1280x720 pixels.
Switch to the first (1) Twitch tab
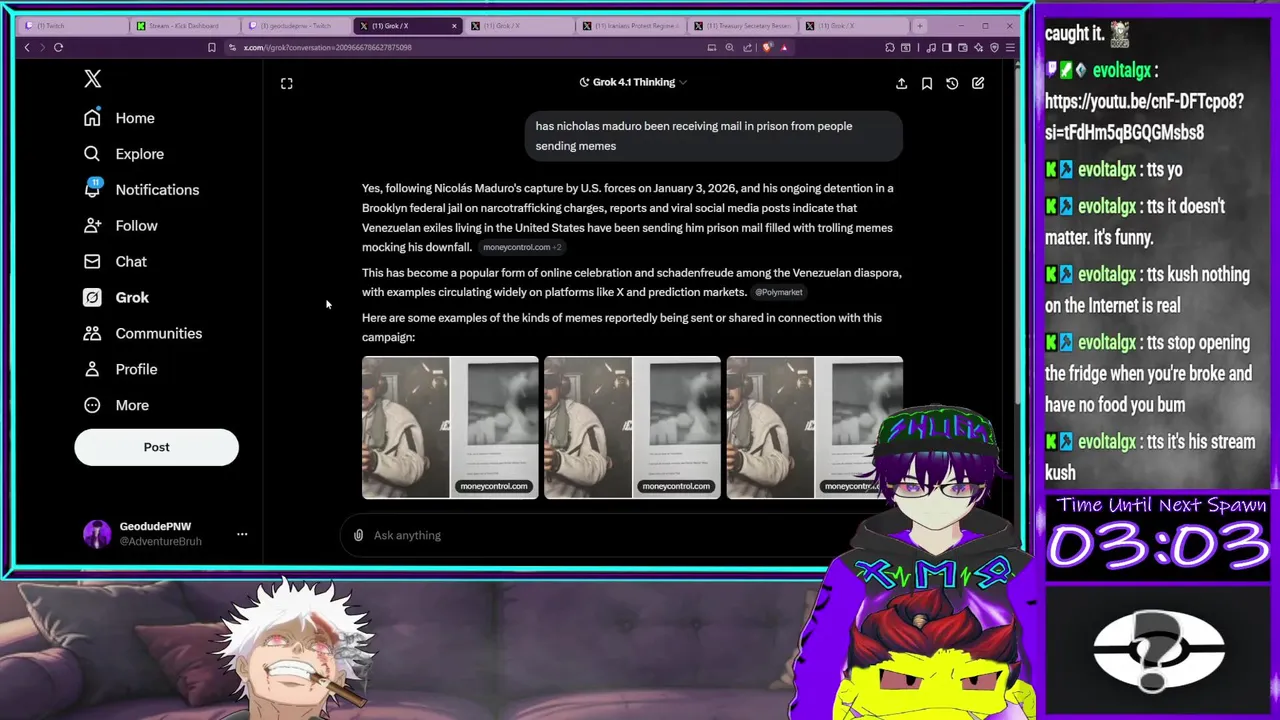pos(71,26)
